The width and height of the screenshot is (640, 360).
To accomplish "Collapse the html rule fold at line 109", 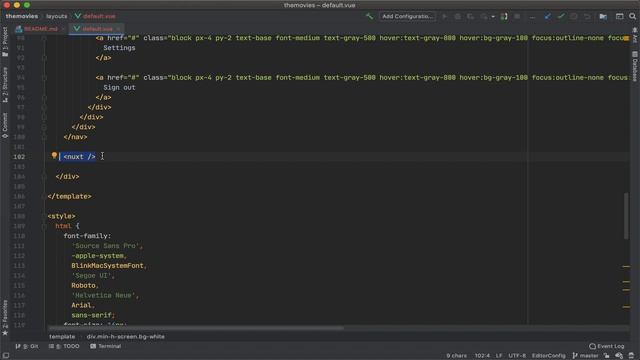I will [x=44, y=226].
